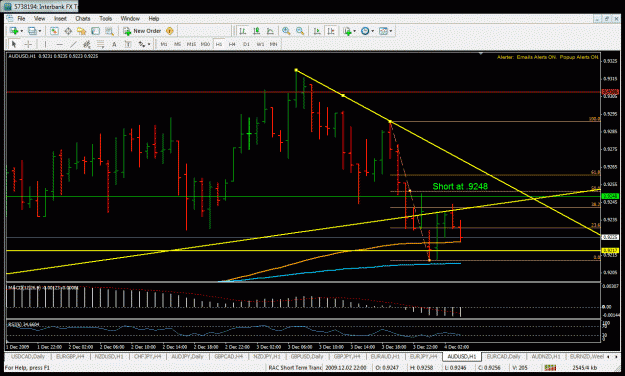This screenshot has height=376, width=625.
Task: Select the D1 timeframe button
Action: (246, 44)
